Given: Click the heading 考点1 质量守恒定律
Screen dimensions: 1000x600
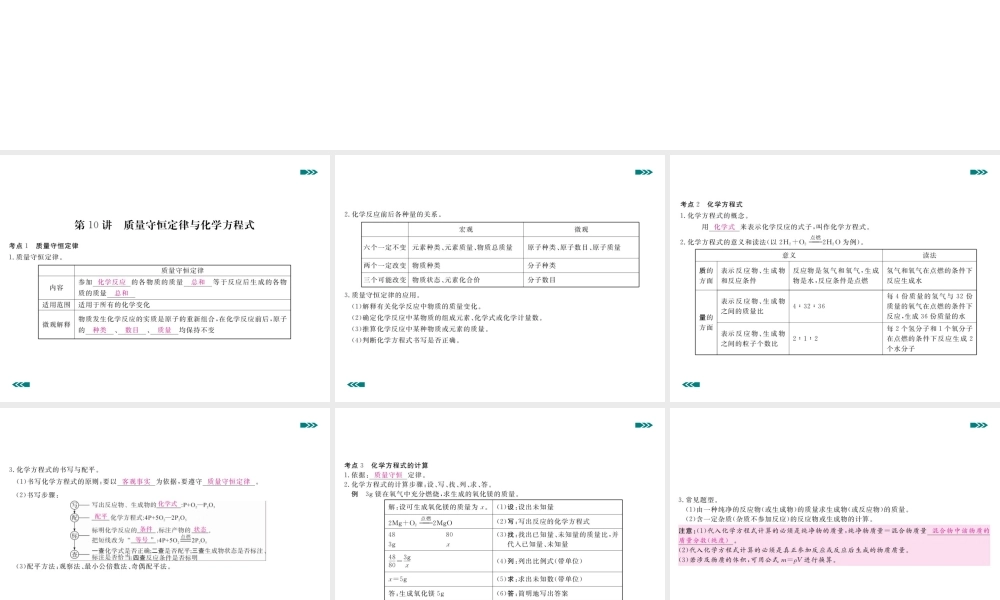Looking at the screenshot, I should [43, 245].
